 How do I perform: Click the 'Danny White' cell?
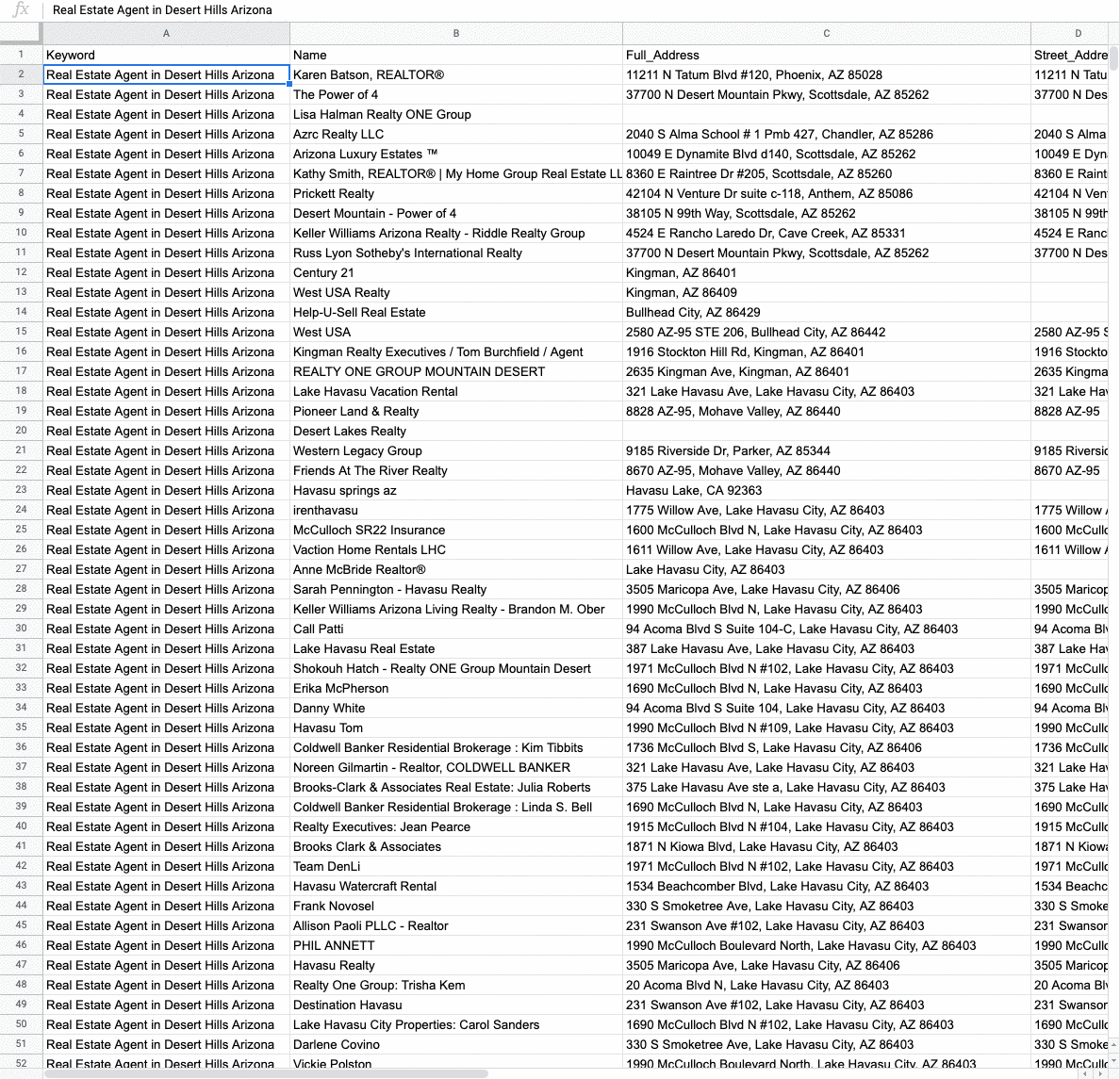[456, 708]
